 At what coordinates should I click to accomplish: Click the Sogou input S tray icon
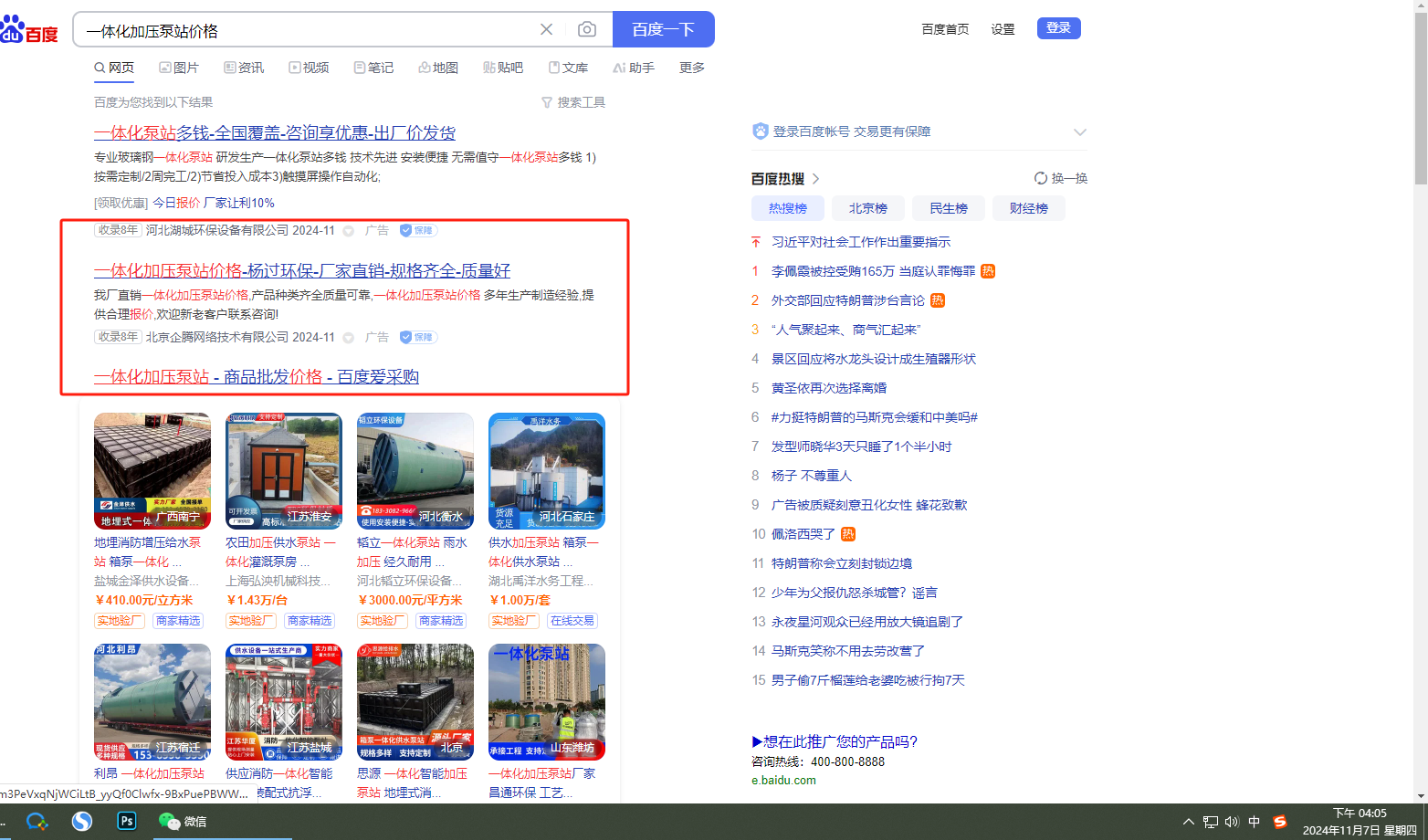tap(1280, 822)
